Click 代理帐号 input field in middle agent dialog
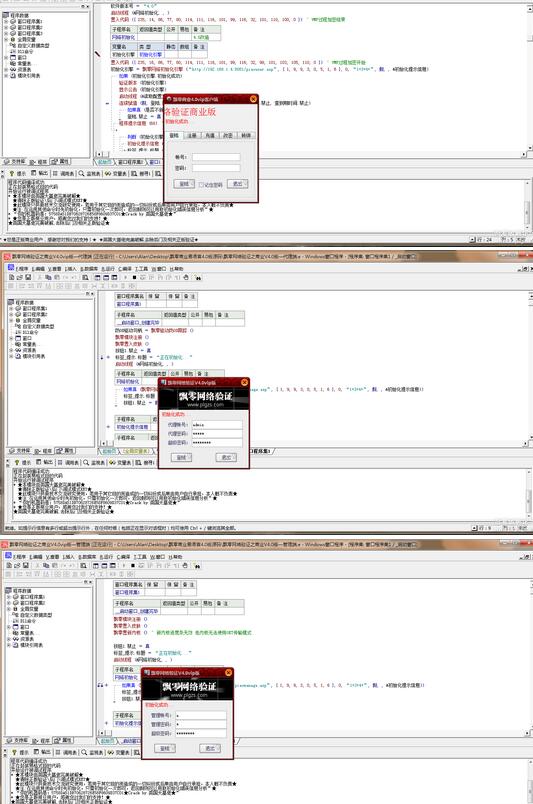The image size is (533, 804). 216,425
